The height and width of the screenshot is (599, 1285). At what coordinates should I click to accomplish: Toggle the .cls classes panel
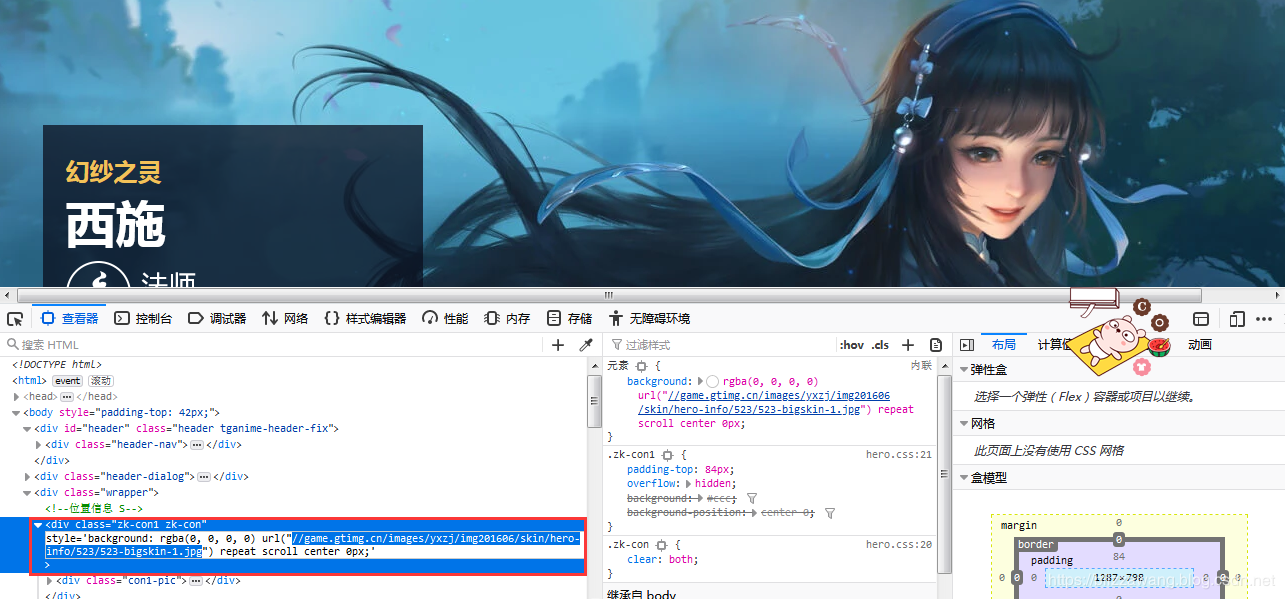click(880, 345)
